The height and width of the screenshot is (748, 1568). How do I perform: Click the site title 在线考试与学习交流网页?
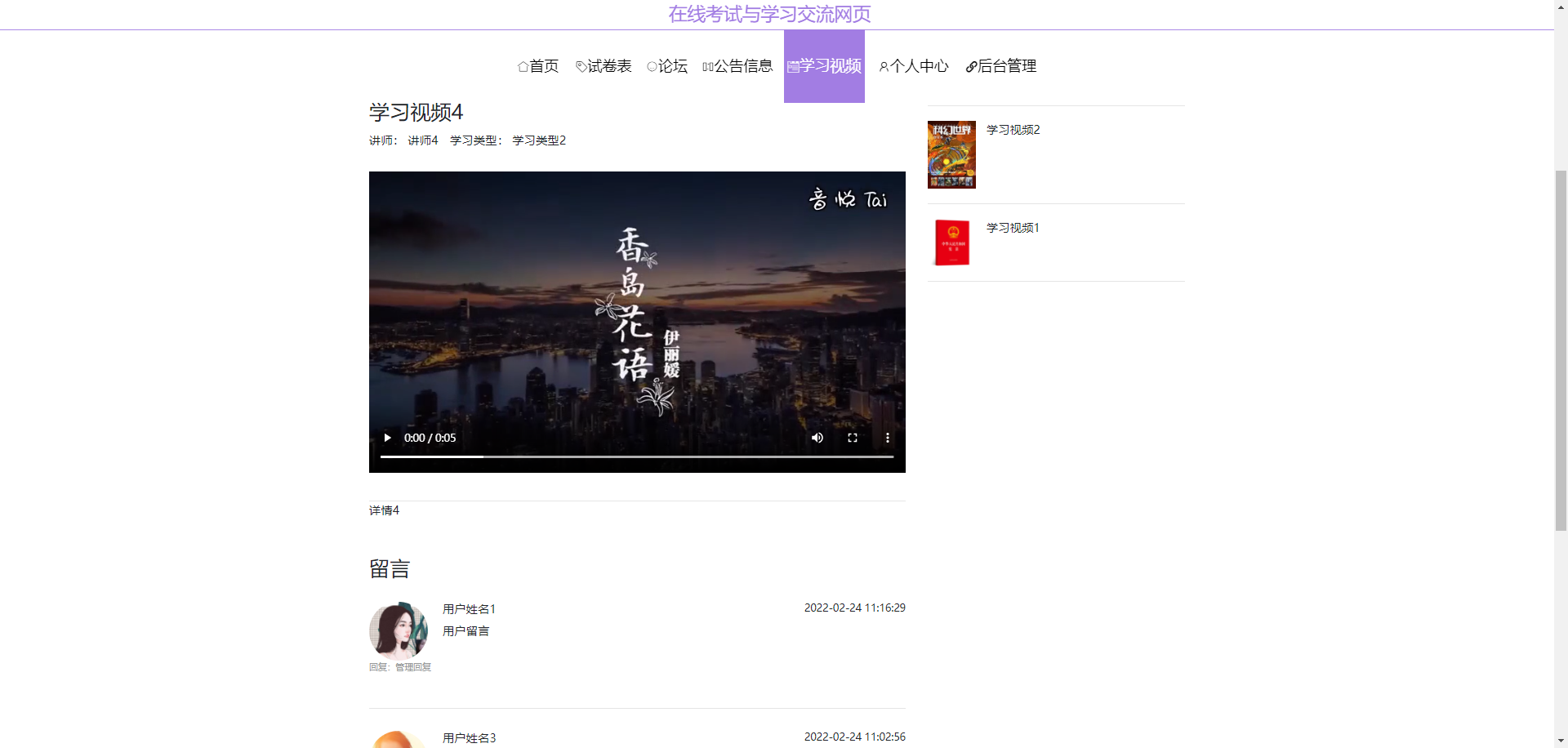(x=769, y=14)
